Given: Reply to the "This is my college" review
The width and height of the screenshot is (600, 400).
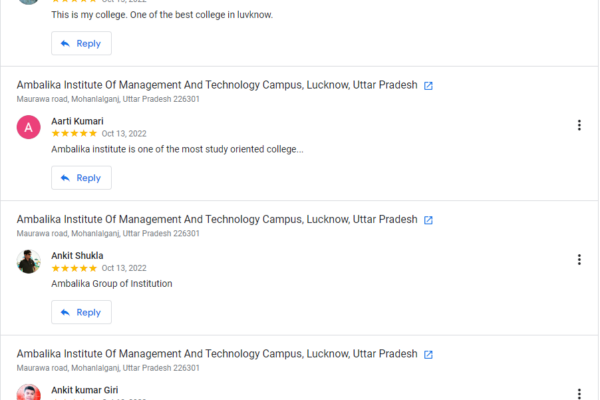Looking at the screenshot, I should (x=81, y=44).
